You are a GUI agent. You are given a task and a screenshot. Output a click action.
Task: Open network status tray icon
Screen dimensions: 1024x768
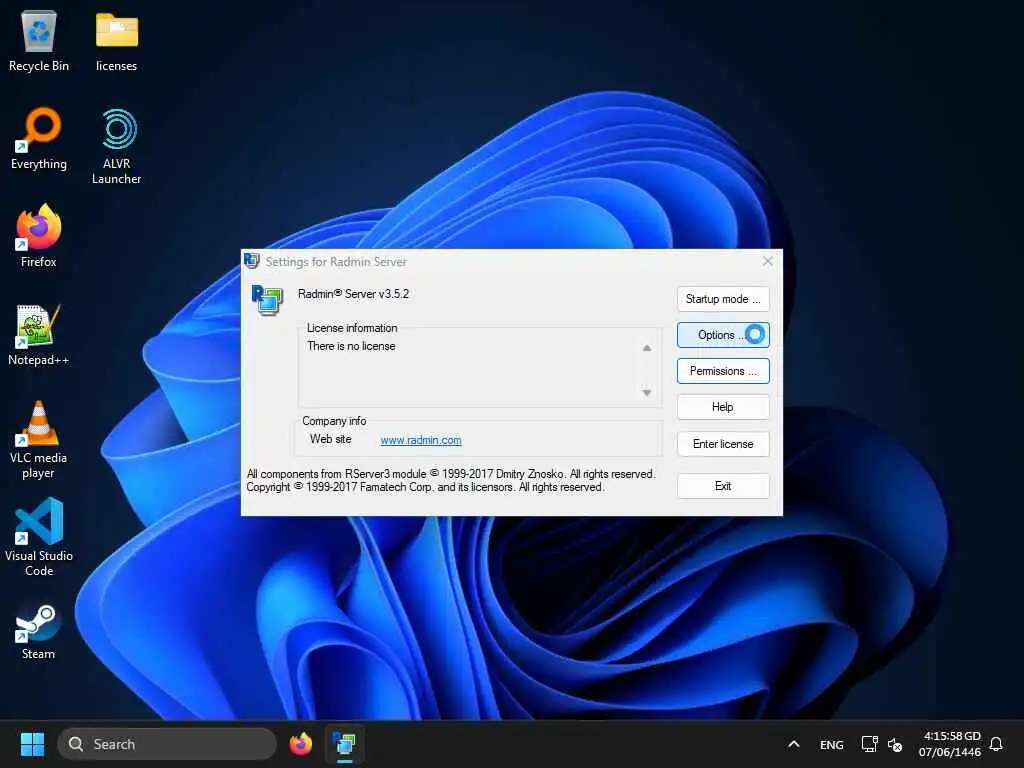click(869, 744)
